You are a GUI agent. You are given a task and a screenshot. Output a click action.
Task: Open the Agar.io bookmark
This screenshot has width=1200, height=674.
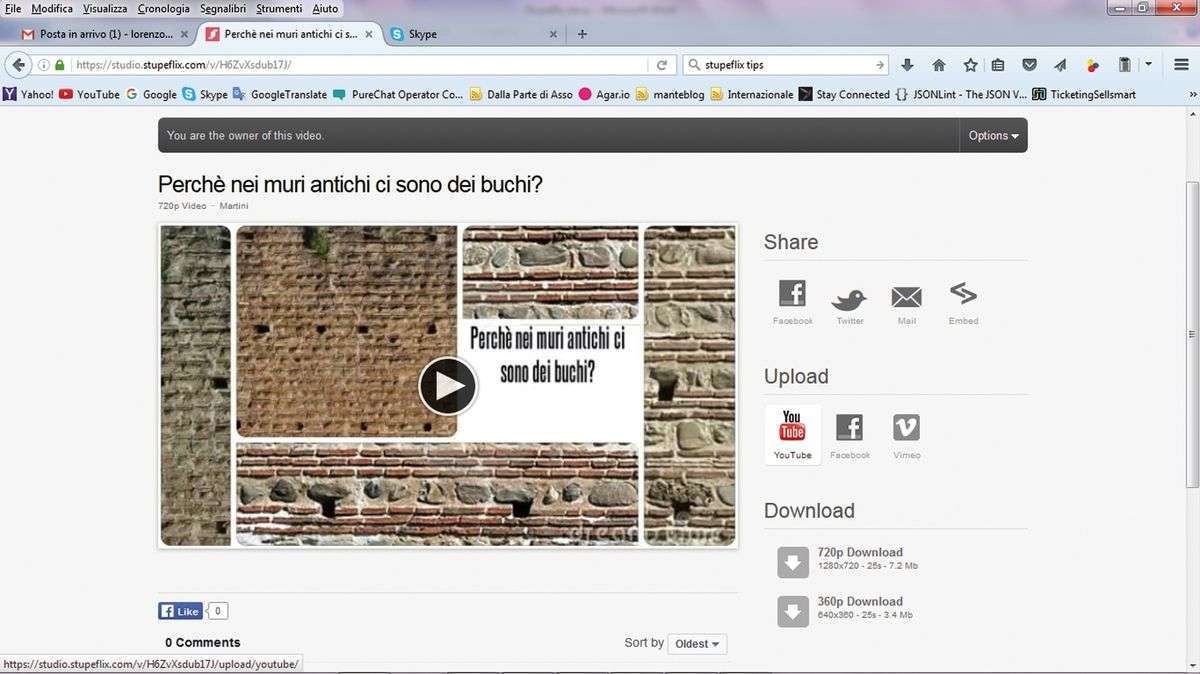[x=604, y=95]
